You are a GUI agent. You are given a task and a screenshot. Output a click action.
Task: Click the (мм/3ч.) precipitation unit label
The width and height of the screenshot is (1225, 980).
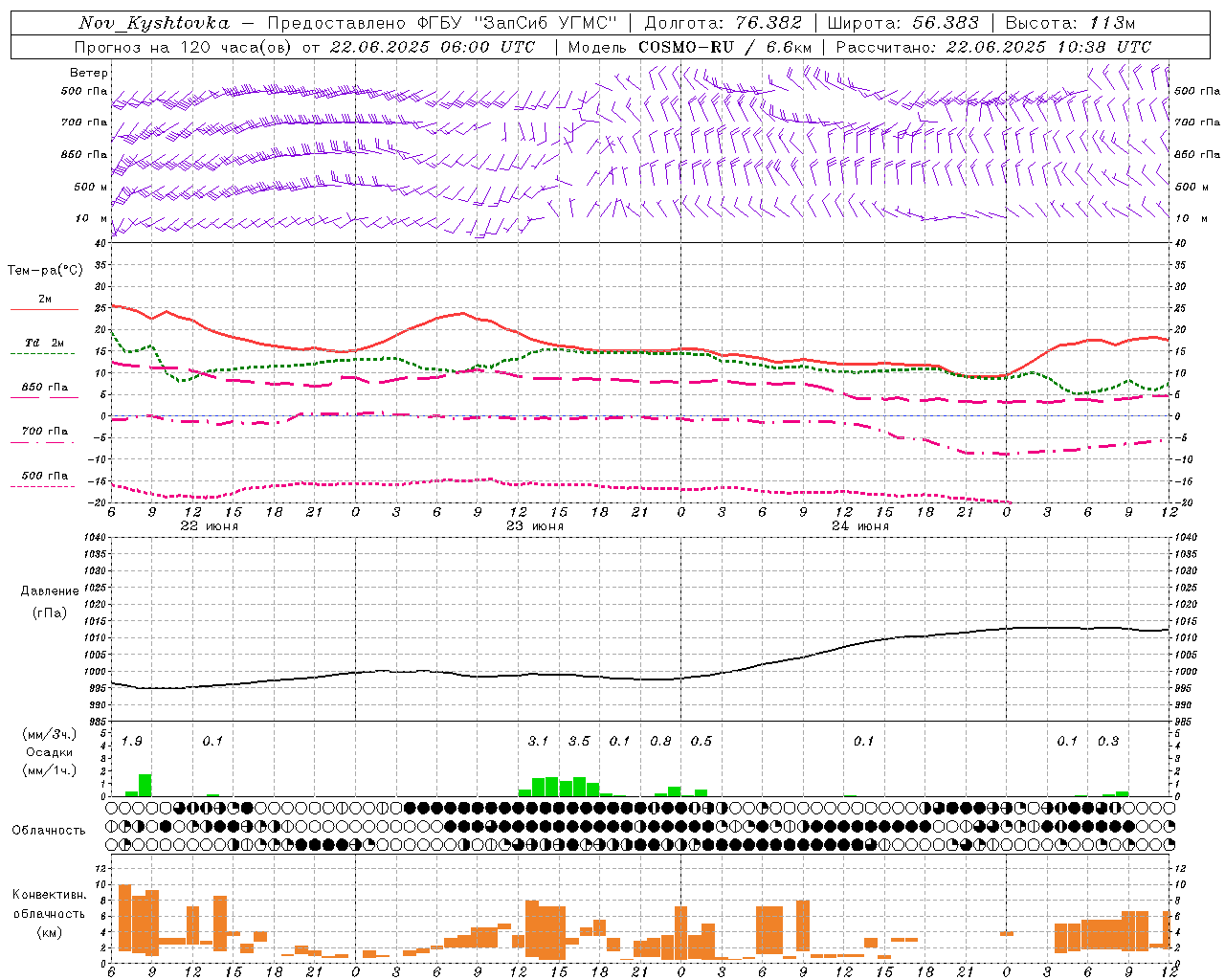[50, 734]
